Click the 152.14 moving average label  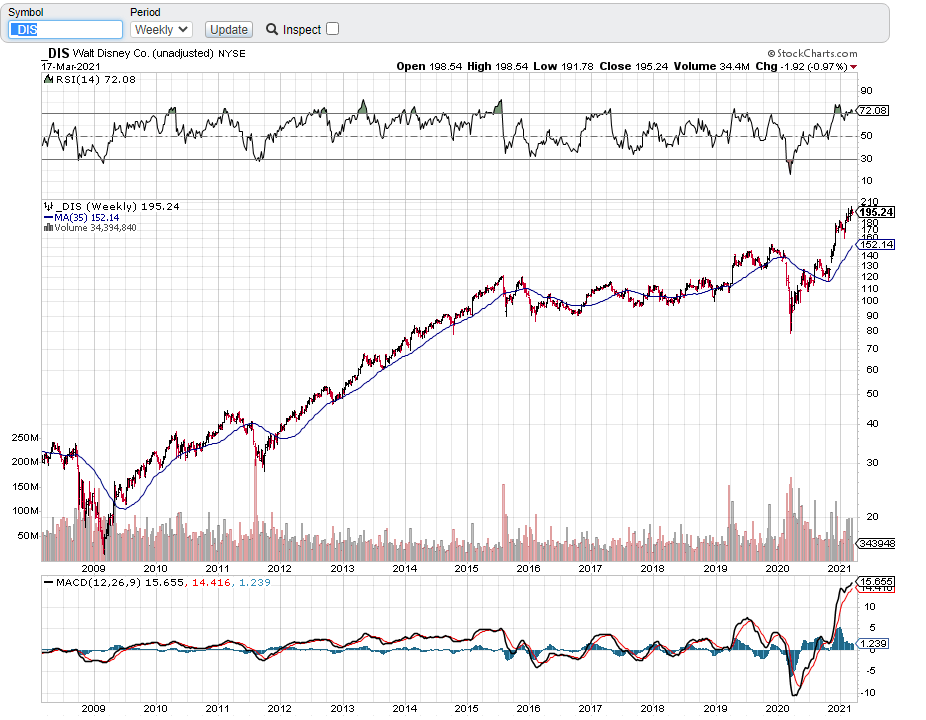pos(876,245)
